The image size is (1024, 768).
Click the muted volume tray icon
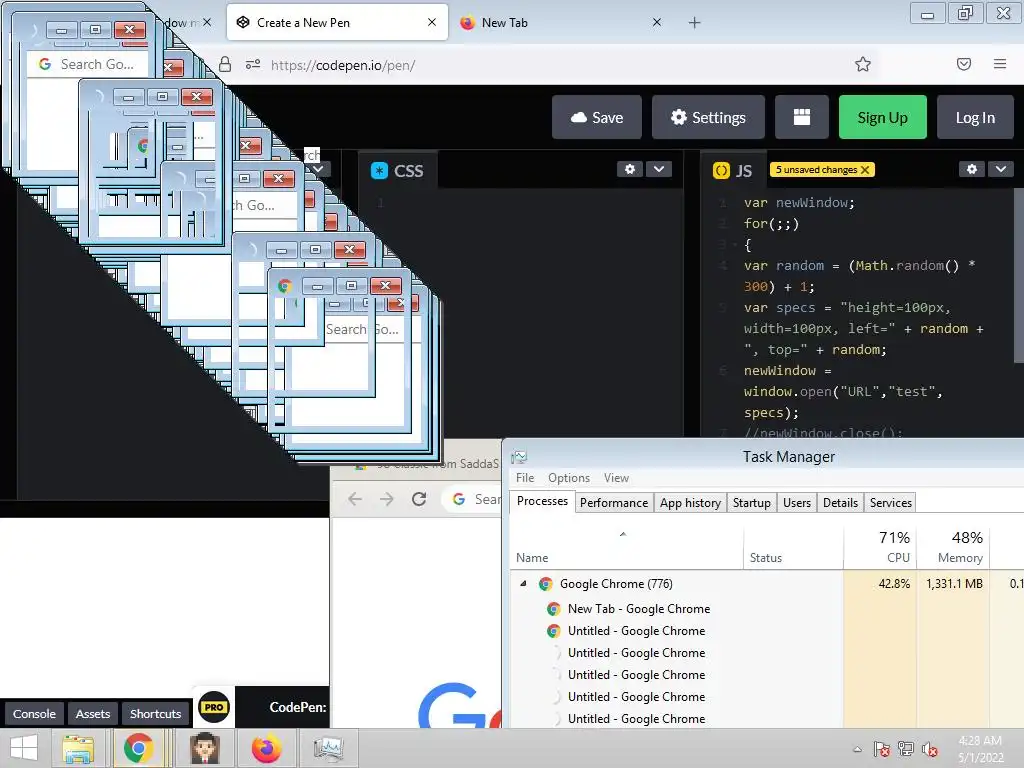(x=930, y=749)
